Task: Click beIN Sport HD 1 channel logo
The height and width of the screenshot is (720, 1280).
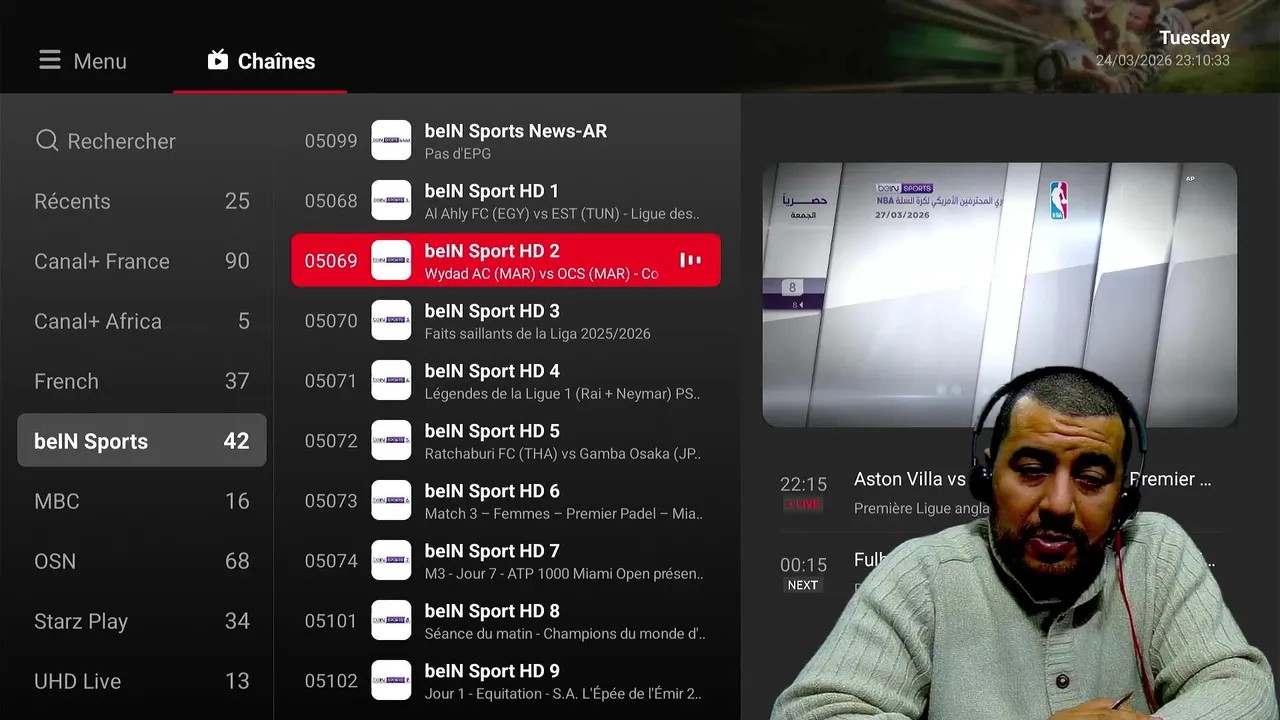Action: [x=391, y=200]
